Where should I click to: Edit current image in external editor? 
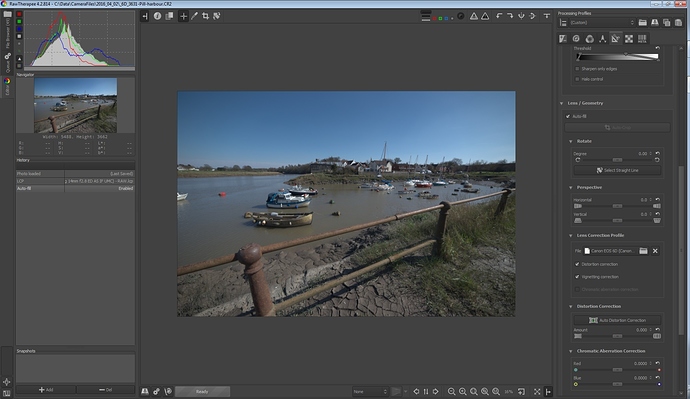click(x=168, y=391)
